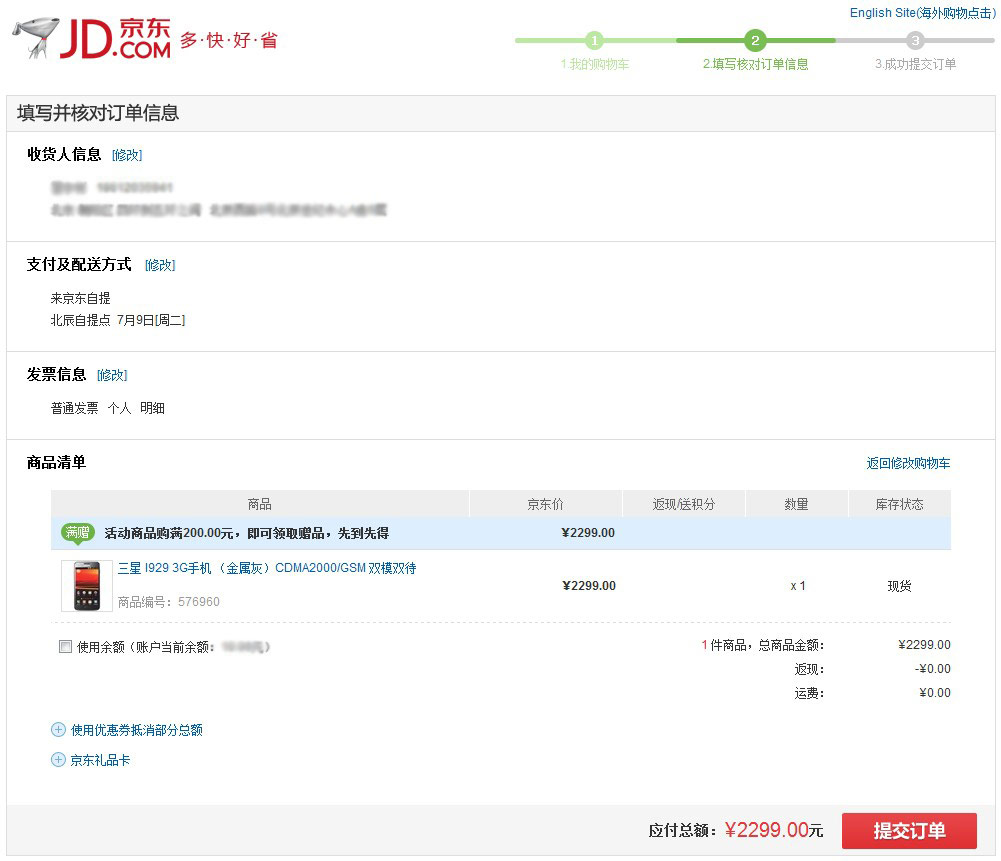1001x861 pixels.
Task: Click the green 满赠 promotion badge
Action: click(x=78, y=532)
